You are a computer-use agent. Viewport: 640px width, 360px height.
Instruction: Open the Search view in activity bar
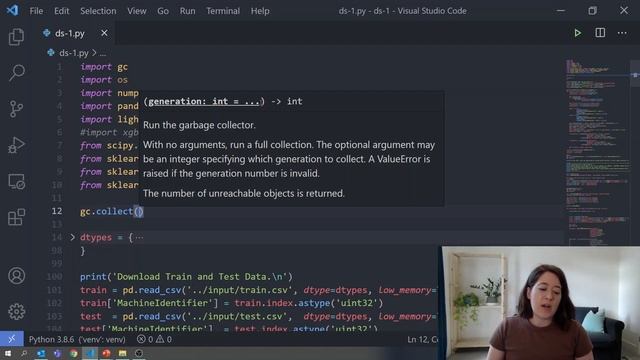[x=16, y=73]
